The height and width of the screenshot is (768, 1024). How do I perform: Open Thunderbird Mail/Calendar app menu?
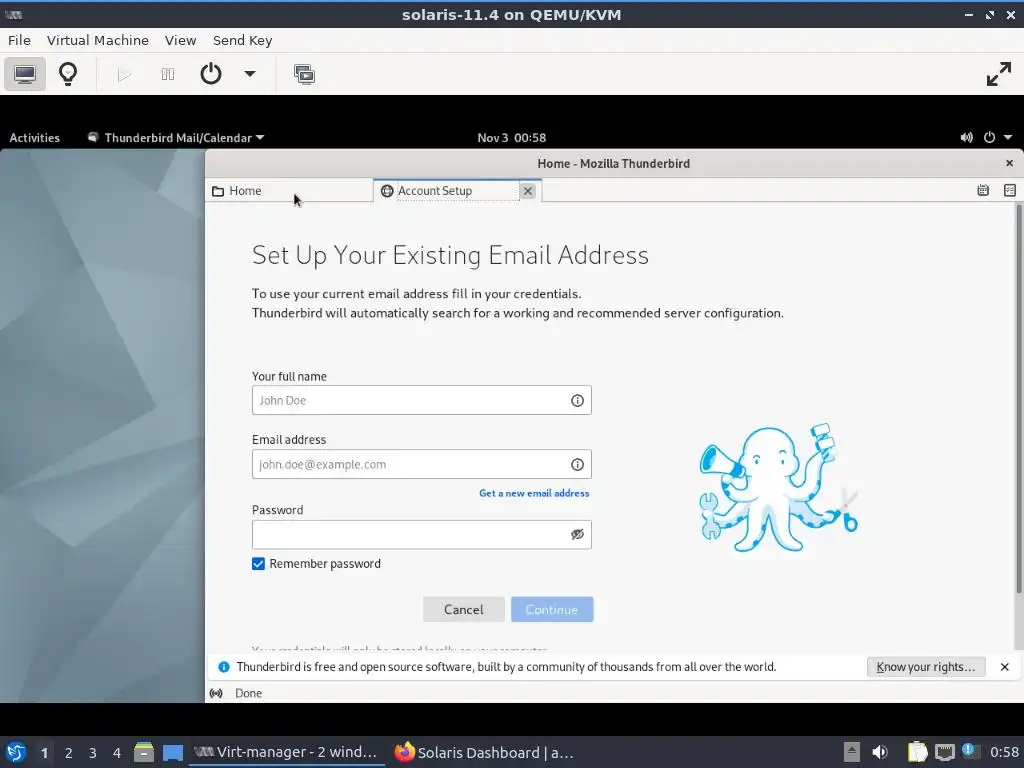176,138
